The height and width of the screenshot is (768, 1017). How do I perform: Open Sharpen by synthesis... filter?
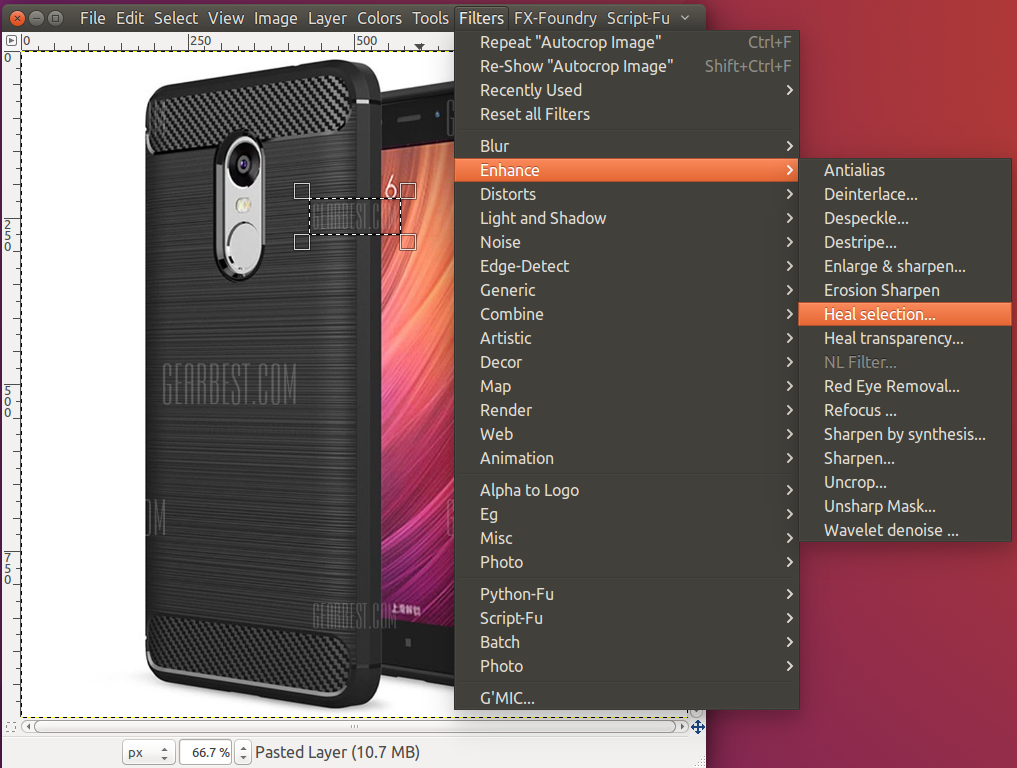pos(905,434)
